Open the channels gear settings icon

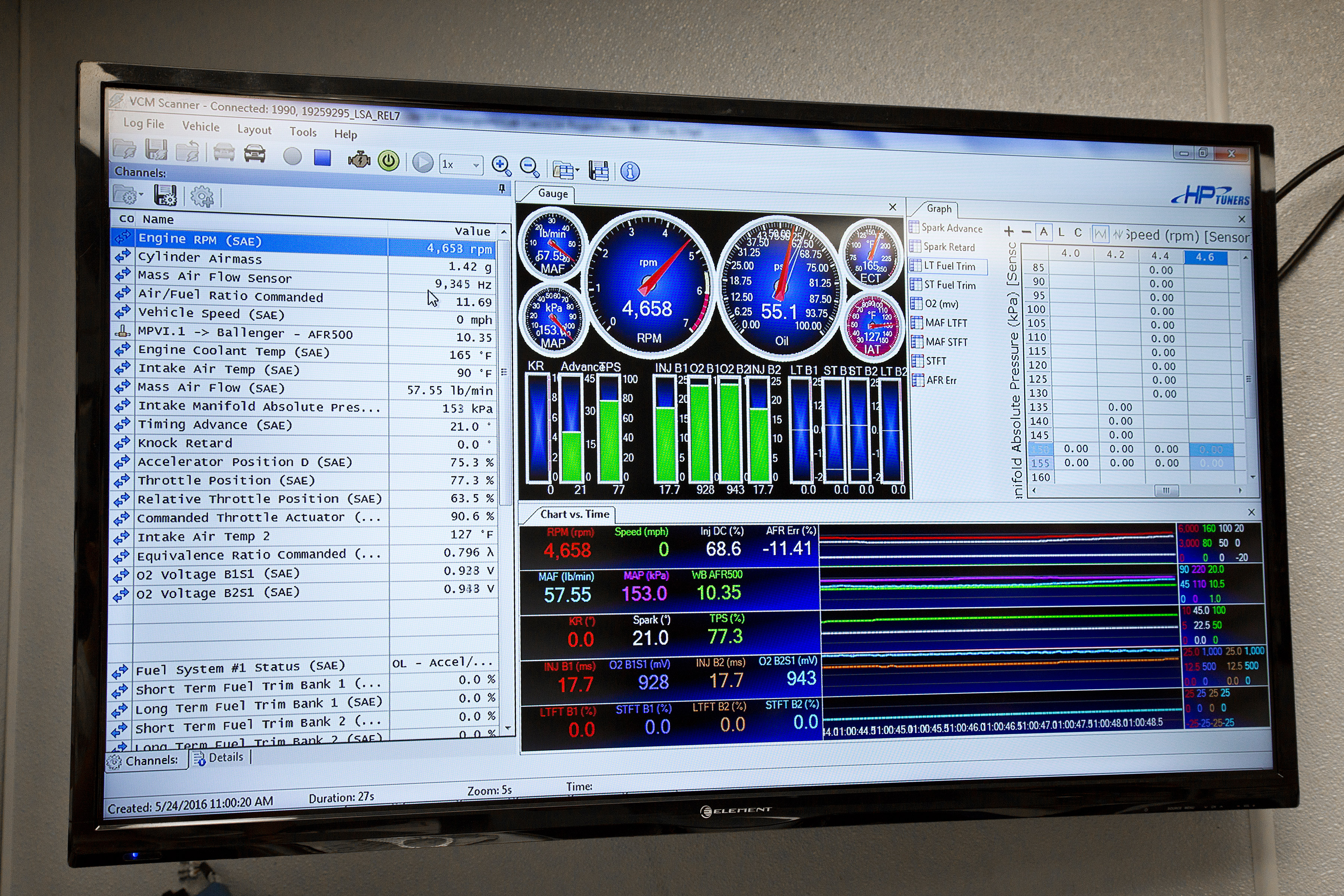pos(202,197)
